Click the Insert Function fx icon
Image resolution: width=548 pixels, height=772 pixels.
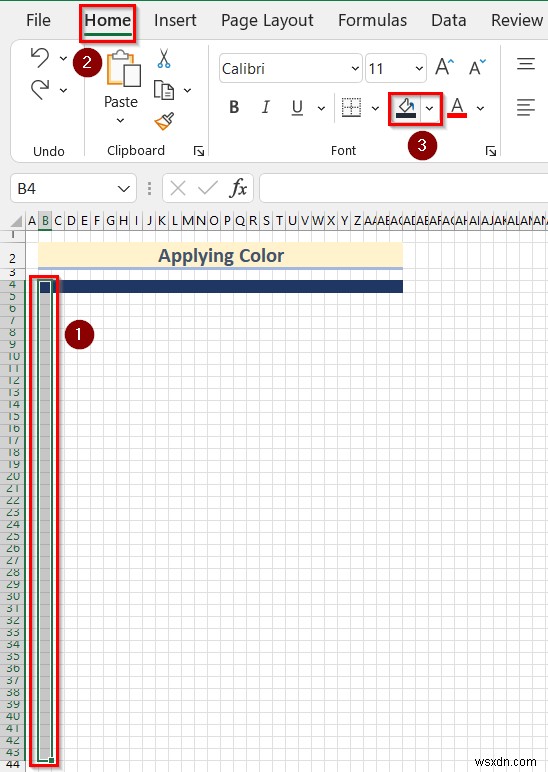[x=238, y=188]
